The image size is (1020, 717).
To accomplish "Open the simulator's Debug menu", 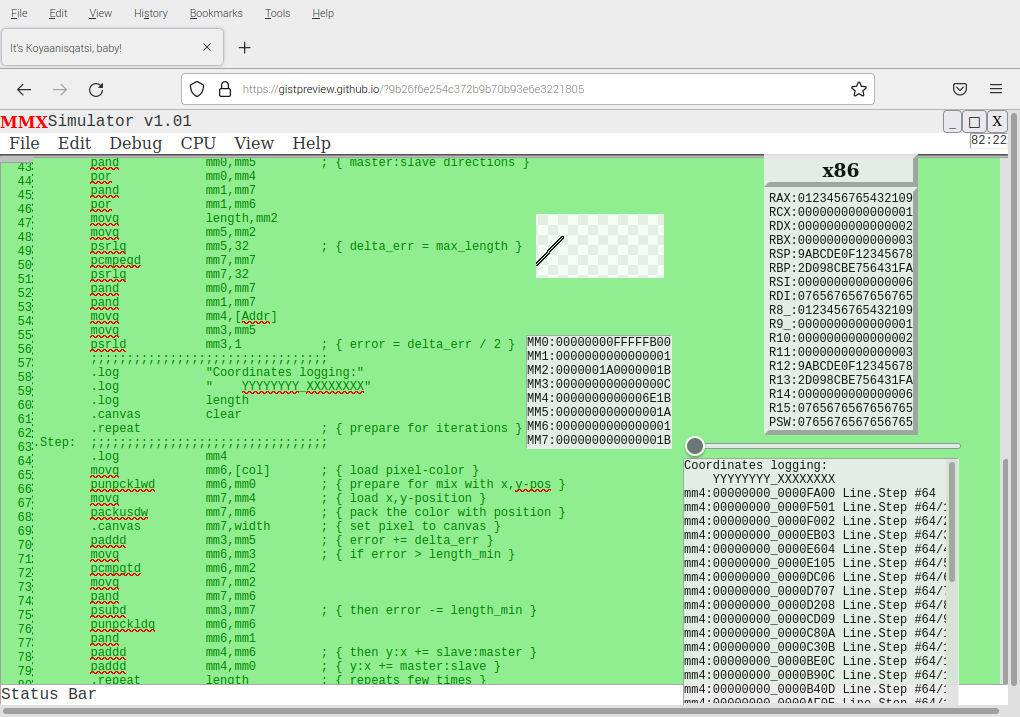I will [x=135, y=143].
